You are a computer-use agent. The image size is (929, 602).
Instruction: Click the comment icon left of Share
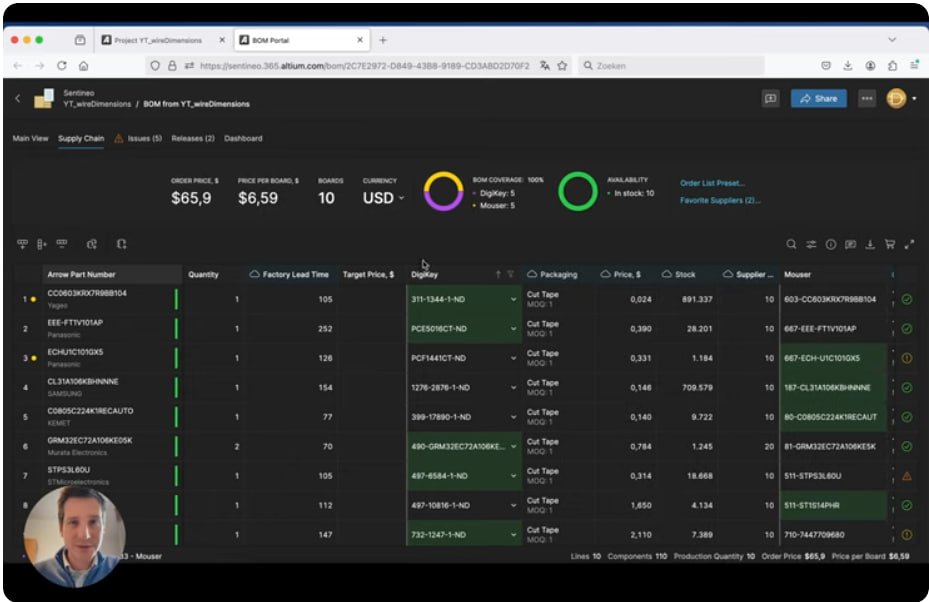(x=770, y=98)
